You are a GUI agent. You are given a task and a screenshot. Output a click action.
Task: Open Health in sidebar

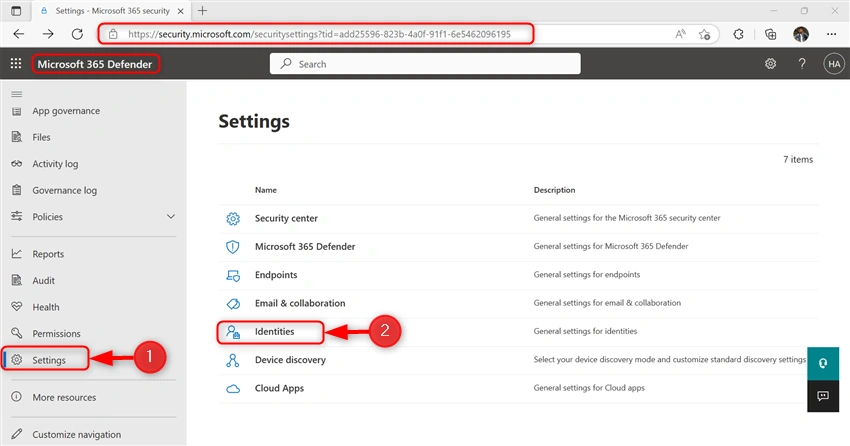point(46,307)
